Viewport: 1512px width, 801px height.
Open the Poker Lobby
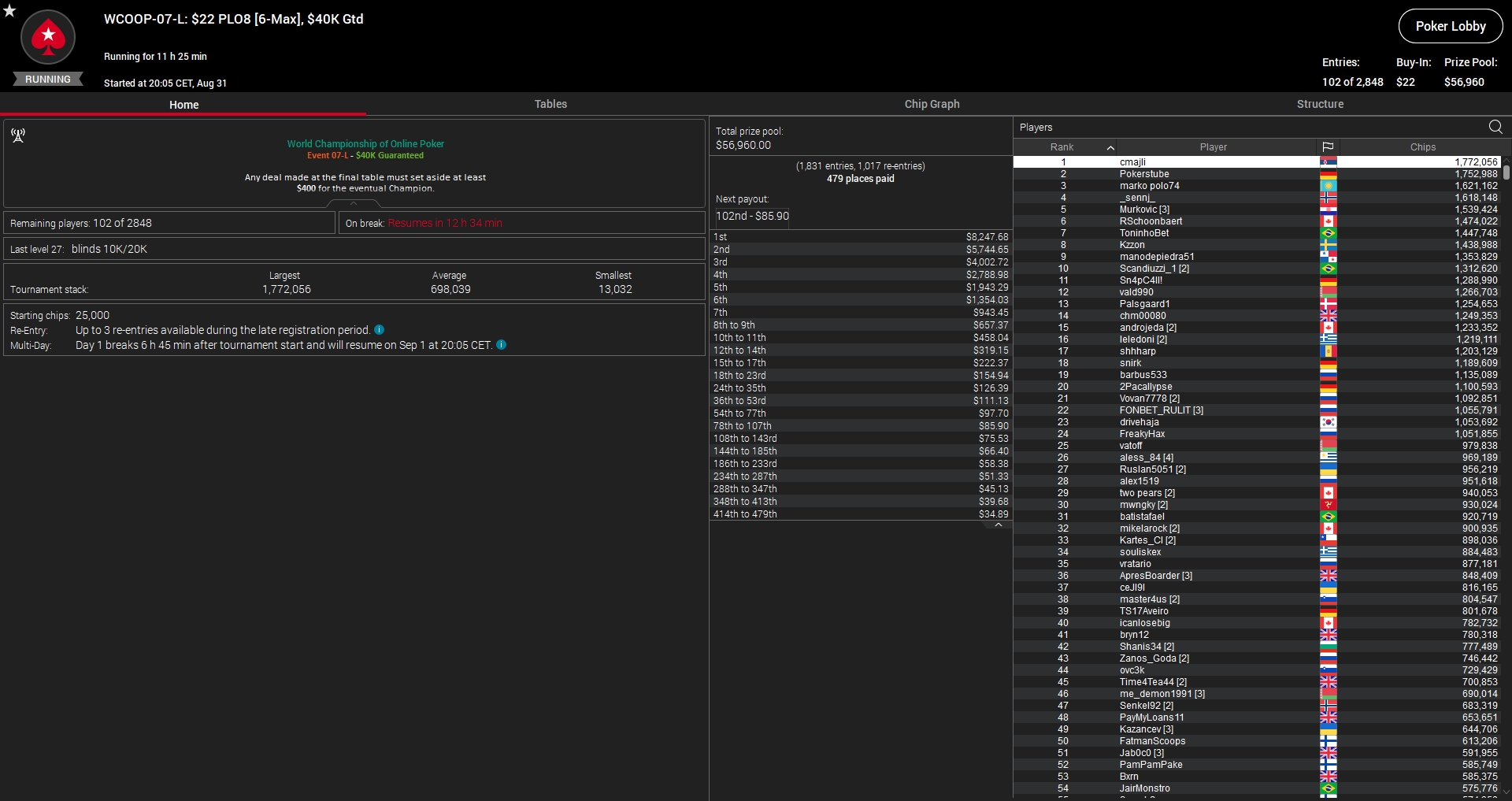[1451, 26]
